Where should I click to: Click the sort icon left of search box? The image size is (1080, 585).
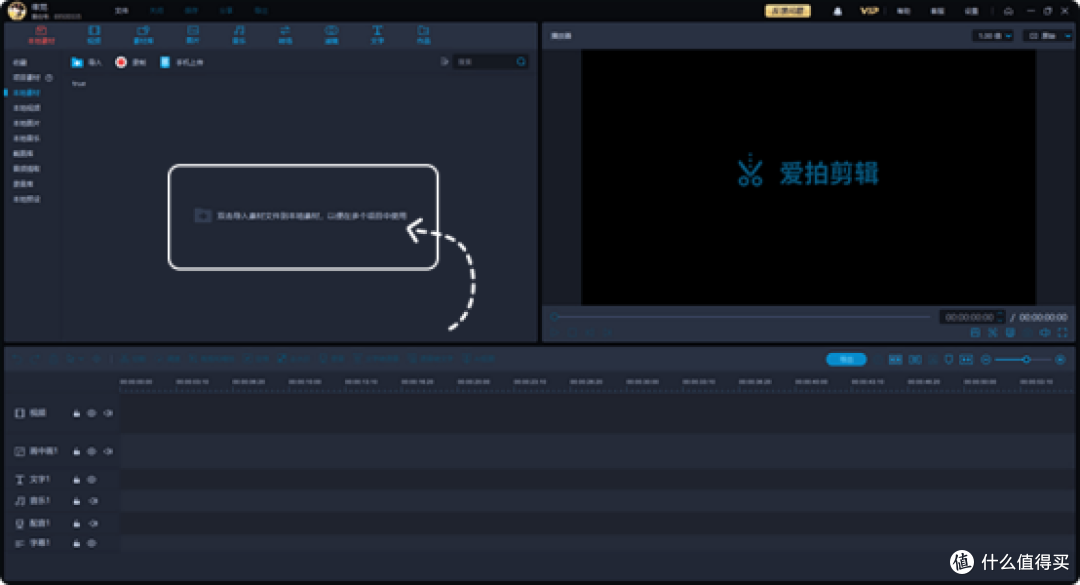(444, 62)
